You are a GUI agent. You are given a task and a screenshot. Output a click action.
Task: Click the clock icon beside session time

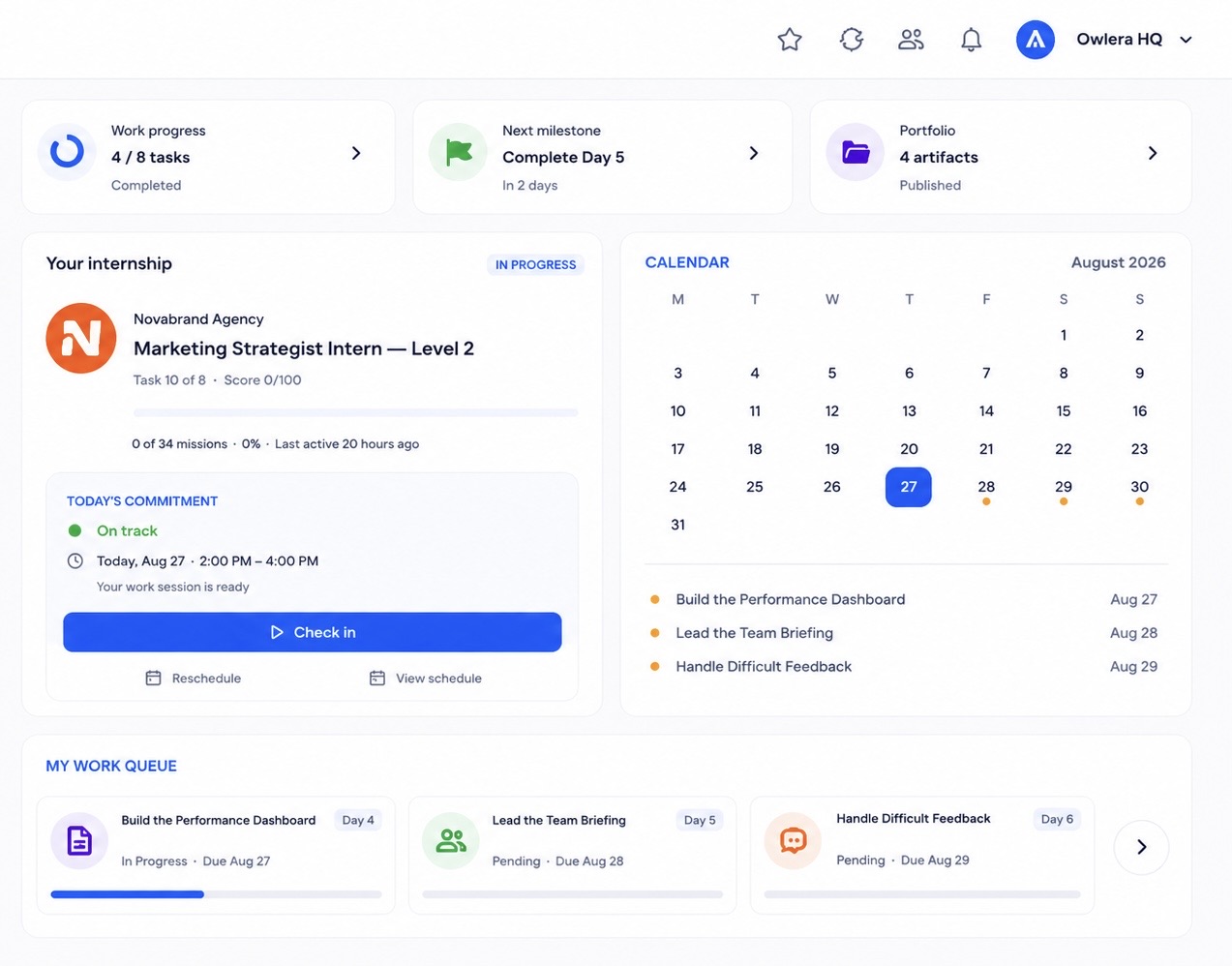point(75,561)
